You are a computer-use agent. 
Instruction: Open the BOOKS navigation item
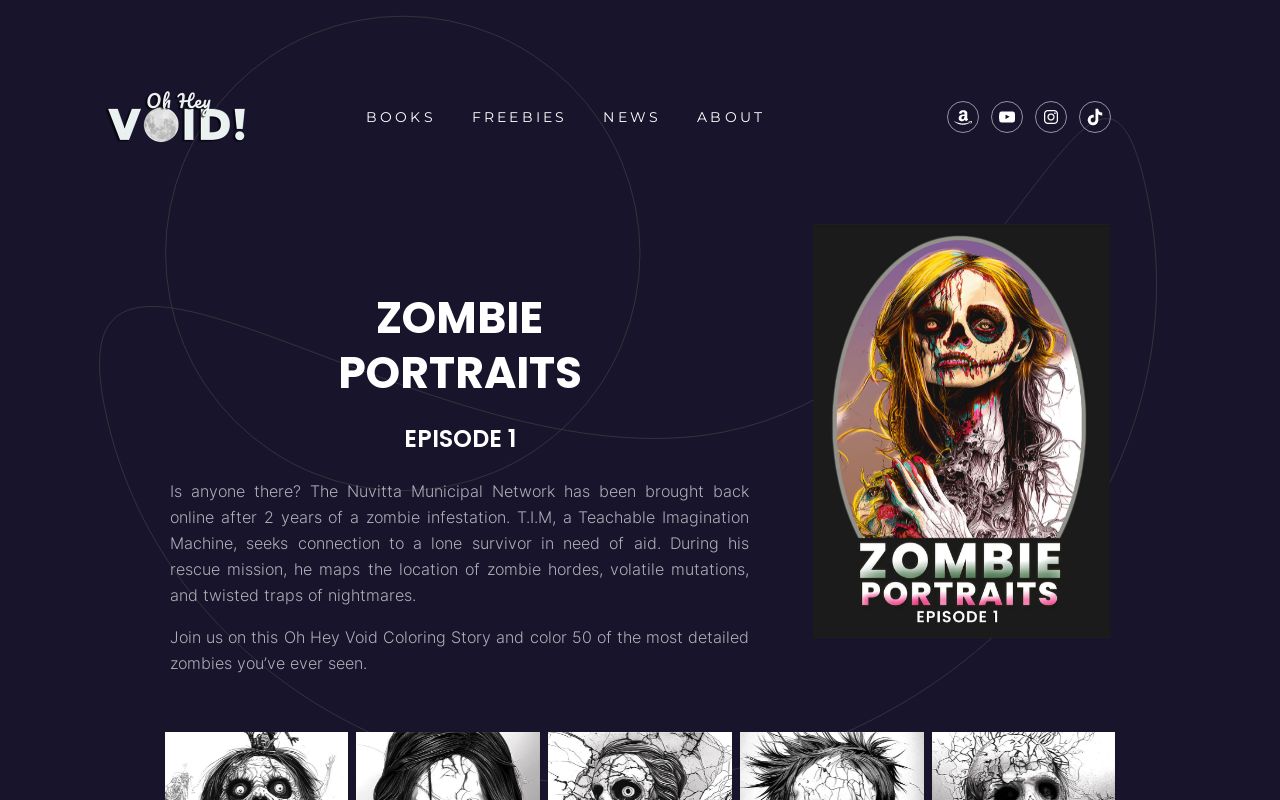click(x=400, y=116)
